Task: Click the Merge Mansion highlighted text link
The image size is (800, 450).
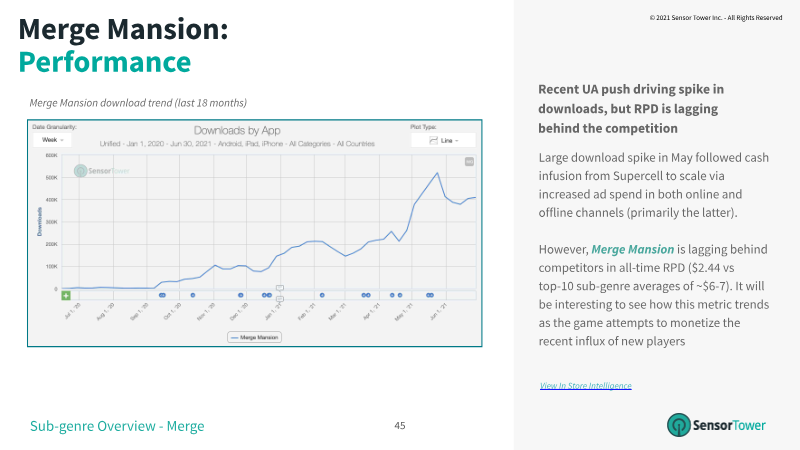Action: tap(633, 249)
